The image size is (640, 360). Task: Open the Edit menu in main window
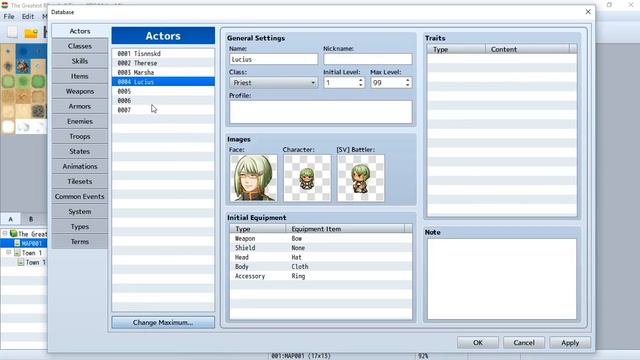pyautogui.click(x=28, y=17)
